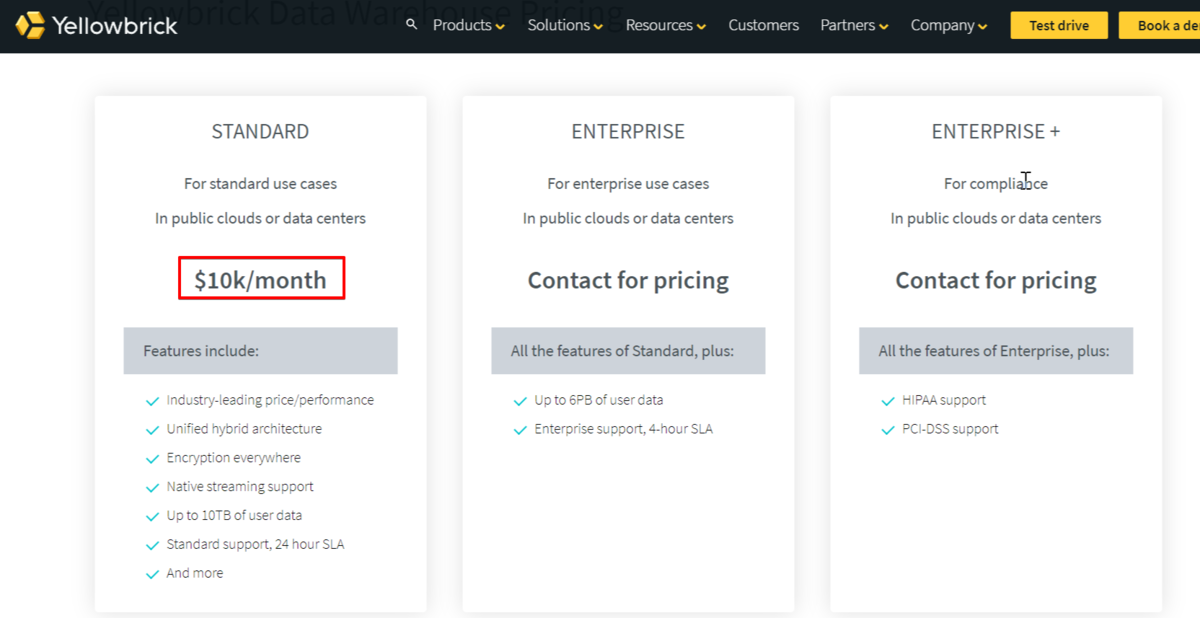The width and height of the screenshot is (1200, 618).
Task: Click For compliance text
Action: click(x=996, y=184)
